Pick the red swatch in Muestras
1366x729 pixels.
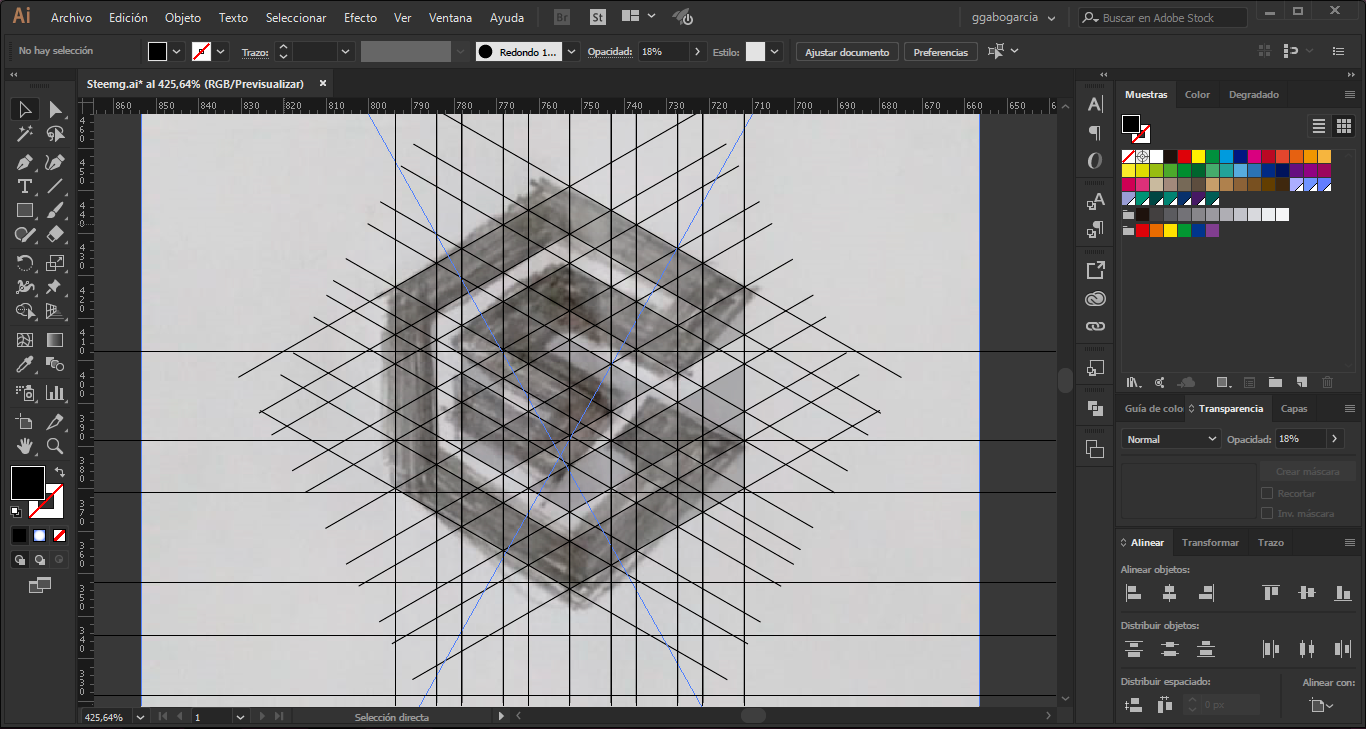tap(1184, 156)
